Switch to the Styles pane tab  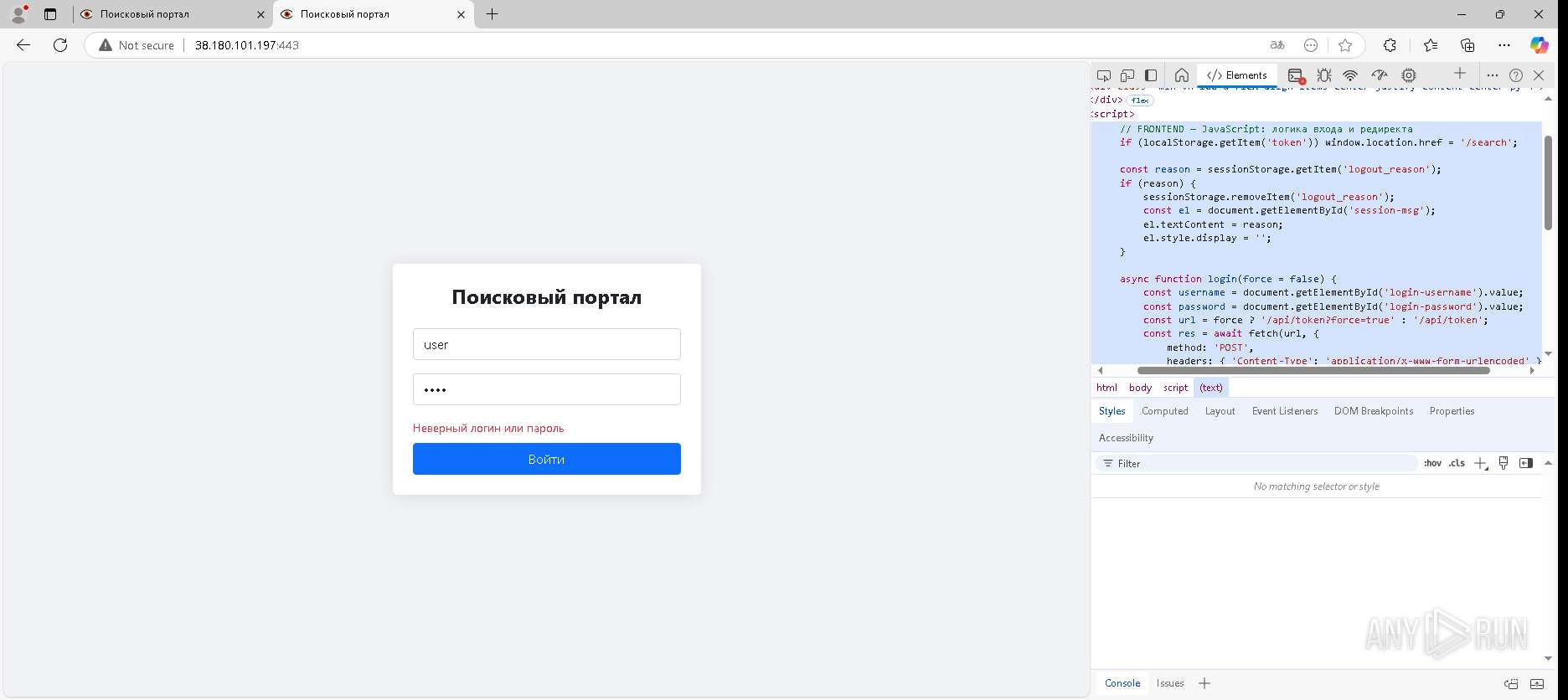[x=1112, y=411]
